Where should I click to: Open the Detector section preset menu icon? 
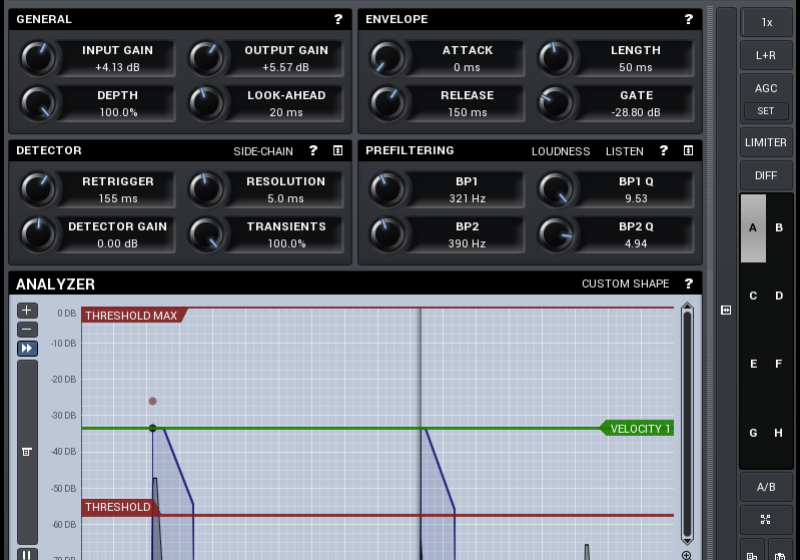pyautogui.click(x=338, y=151)
